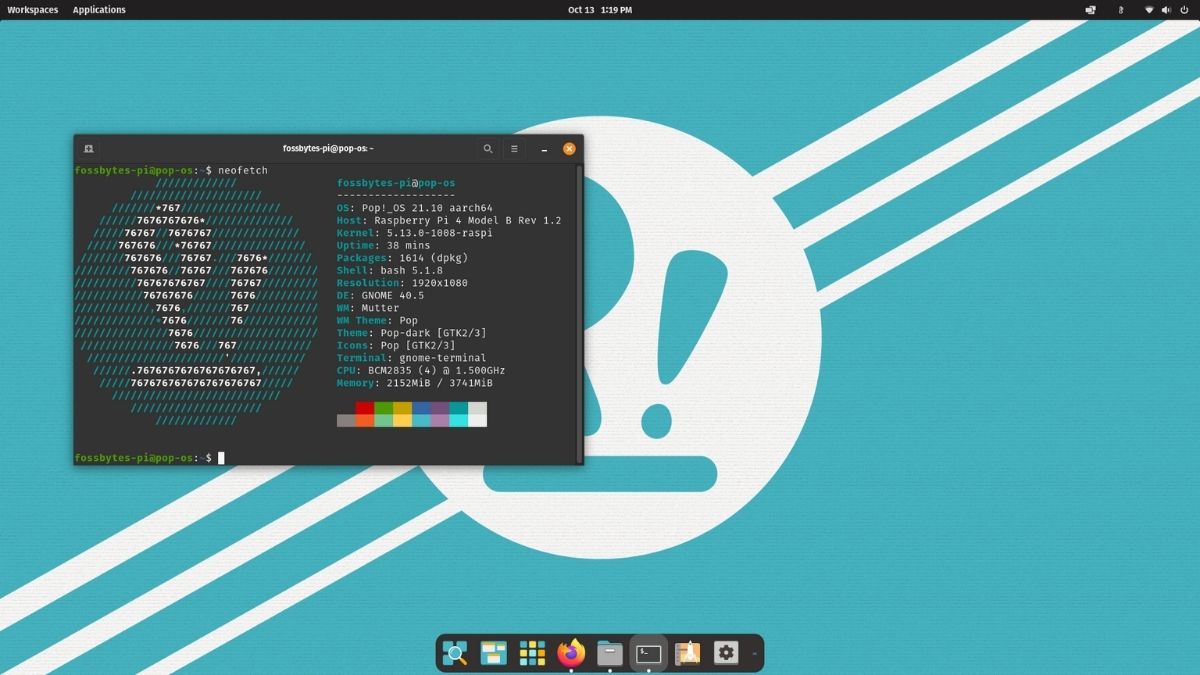Open the application grid launcher in the dock

pos(530,653)
